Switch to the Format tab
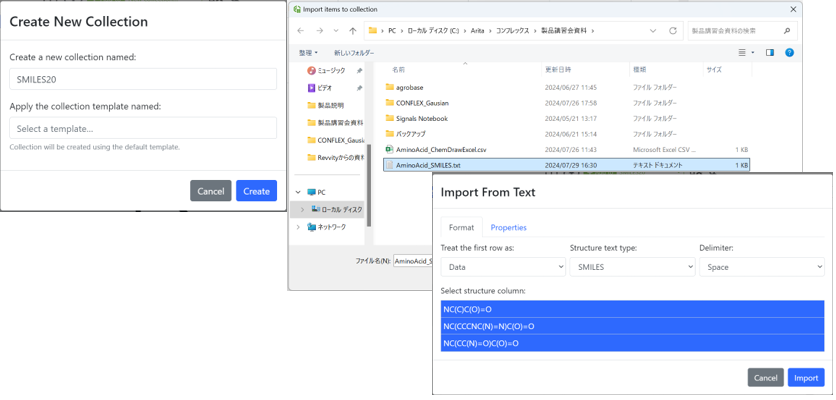 coord(461,227)
